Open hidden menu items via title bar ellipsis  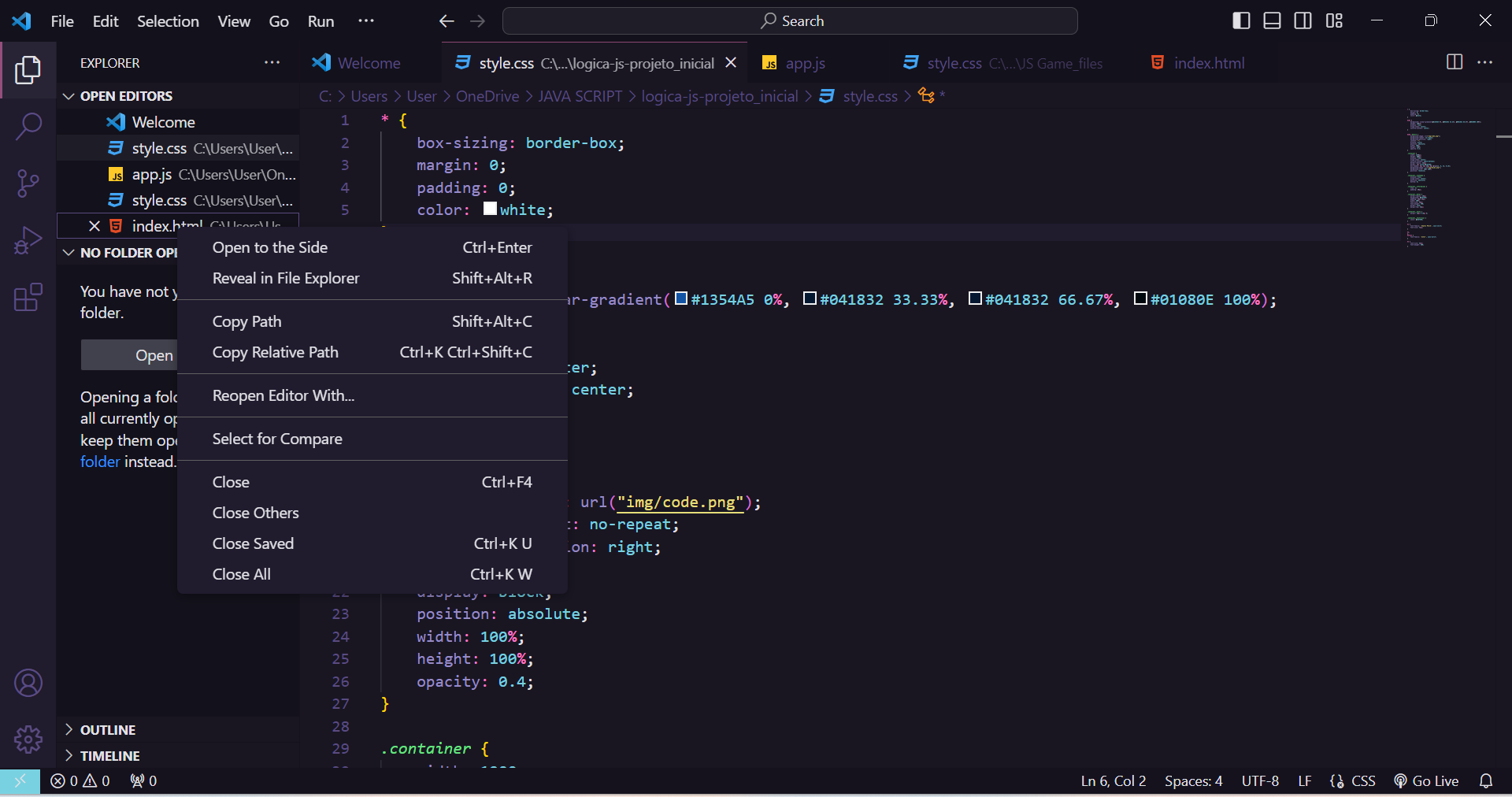[366, 20]
